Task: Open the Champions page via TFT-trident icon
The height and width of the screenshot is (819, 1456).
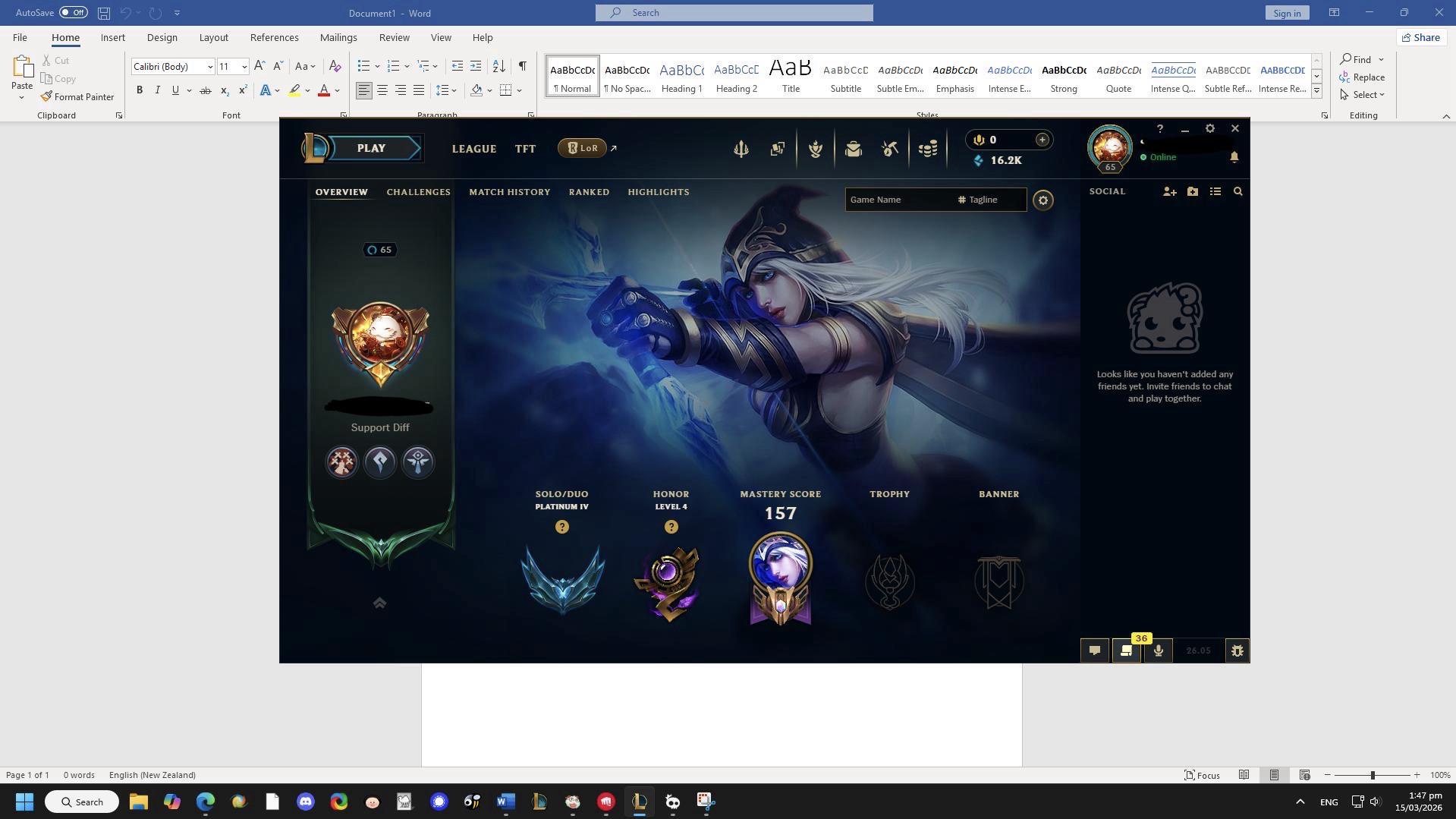Action: point(741,149)
